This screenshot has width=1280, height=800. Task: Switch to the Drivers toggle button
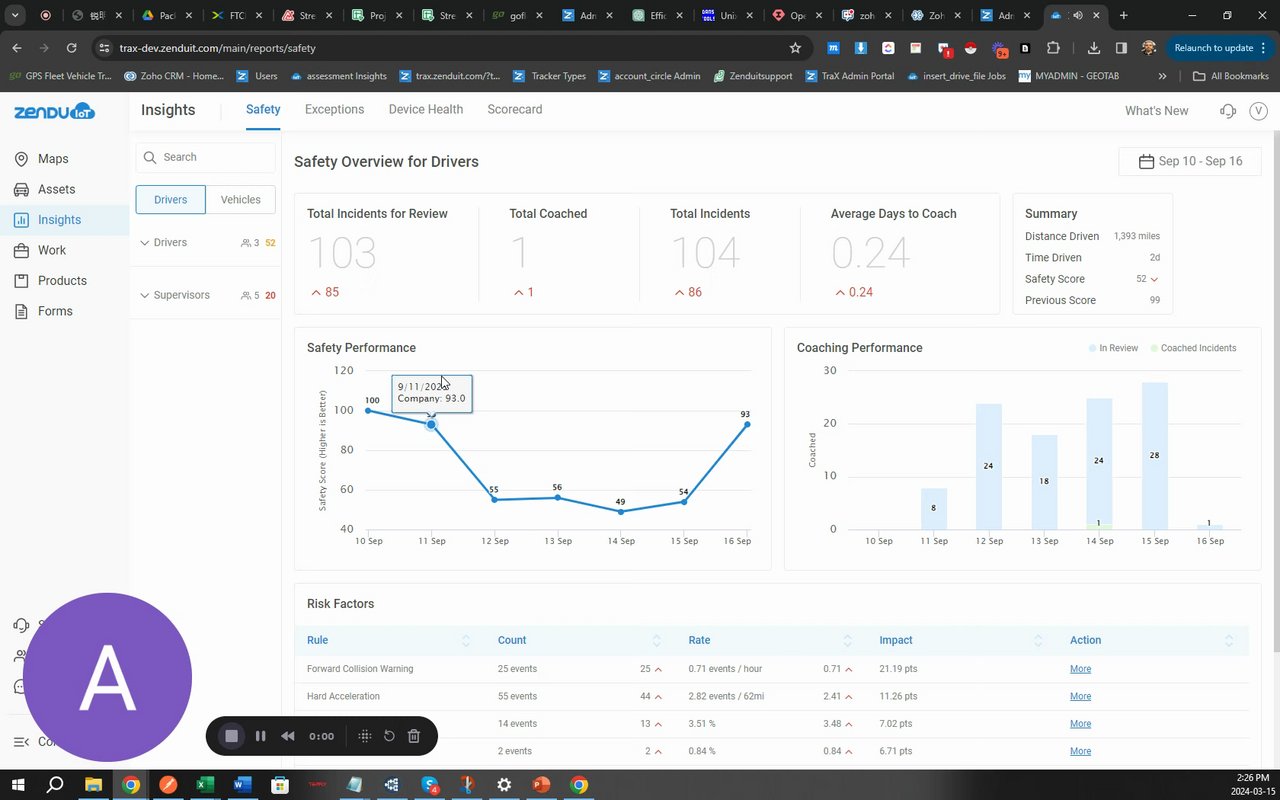coord(171,199)
